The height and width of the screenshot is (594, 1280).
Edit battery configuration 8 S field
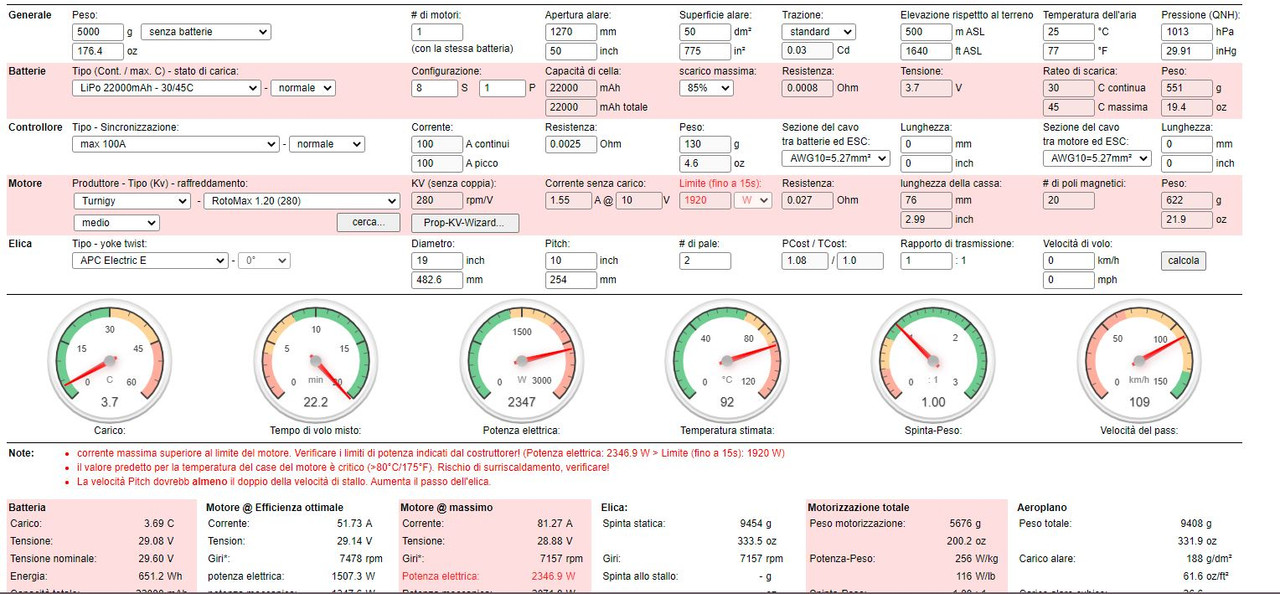(x=434, y=88)
